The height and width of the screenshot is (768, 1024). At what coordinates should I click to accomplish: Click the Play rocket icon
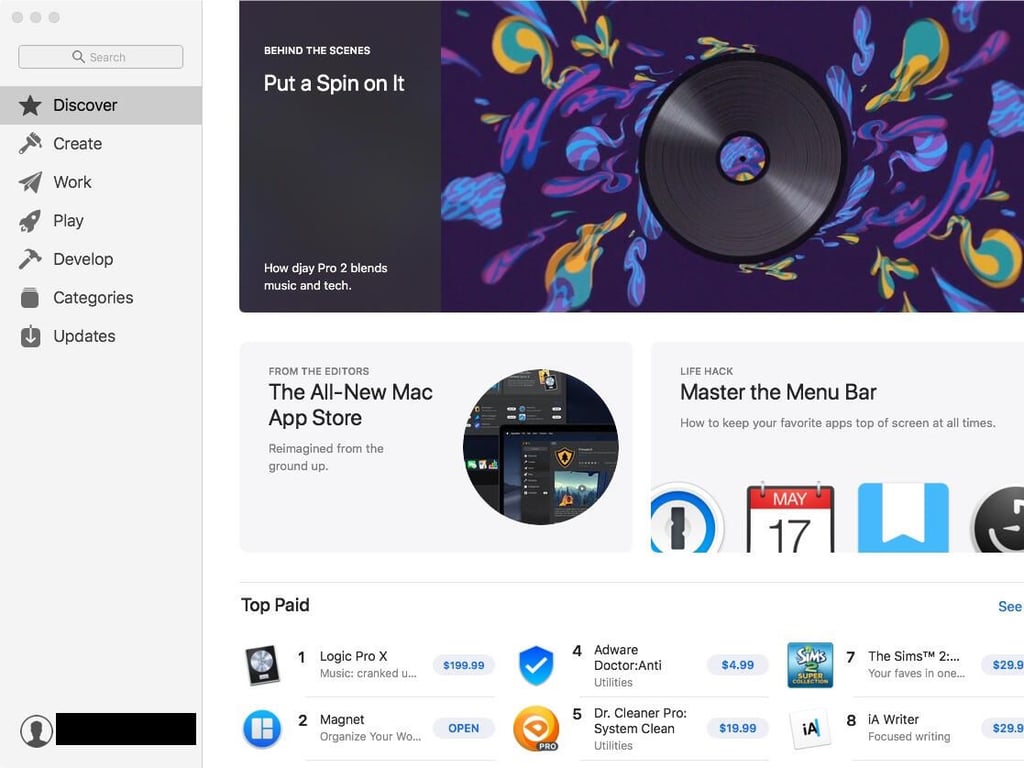(x=30, y=221)
